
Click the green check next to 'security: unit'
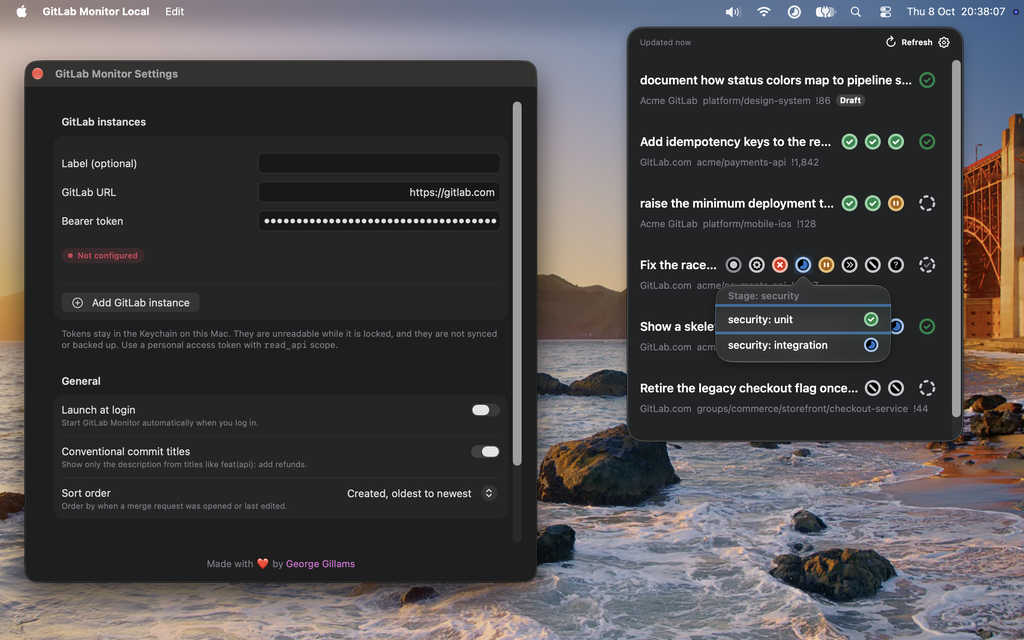coord(871,319)
